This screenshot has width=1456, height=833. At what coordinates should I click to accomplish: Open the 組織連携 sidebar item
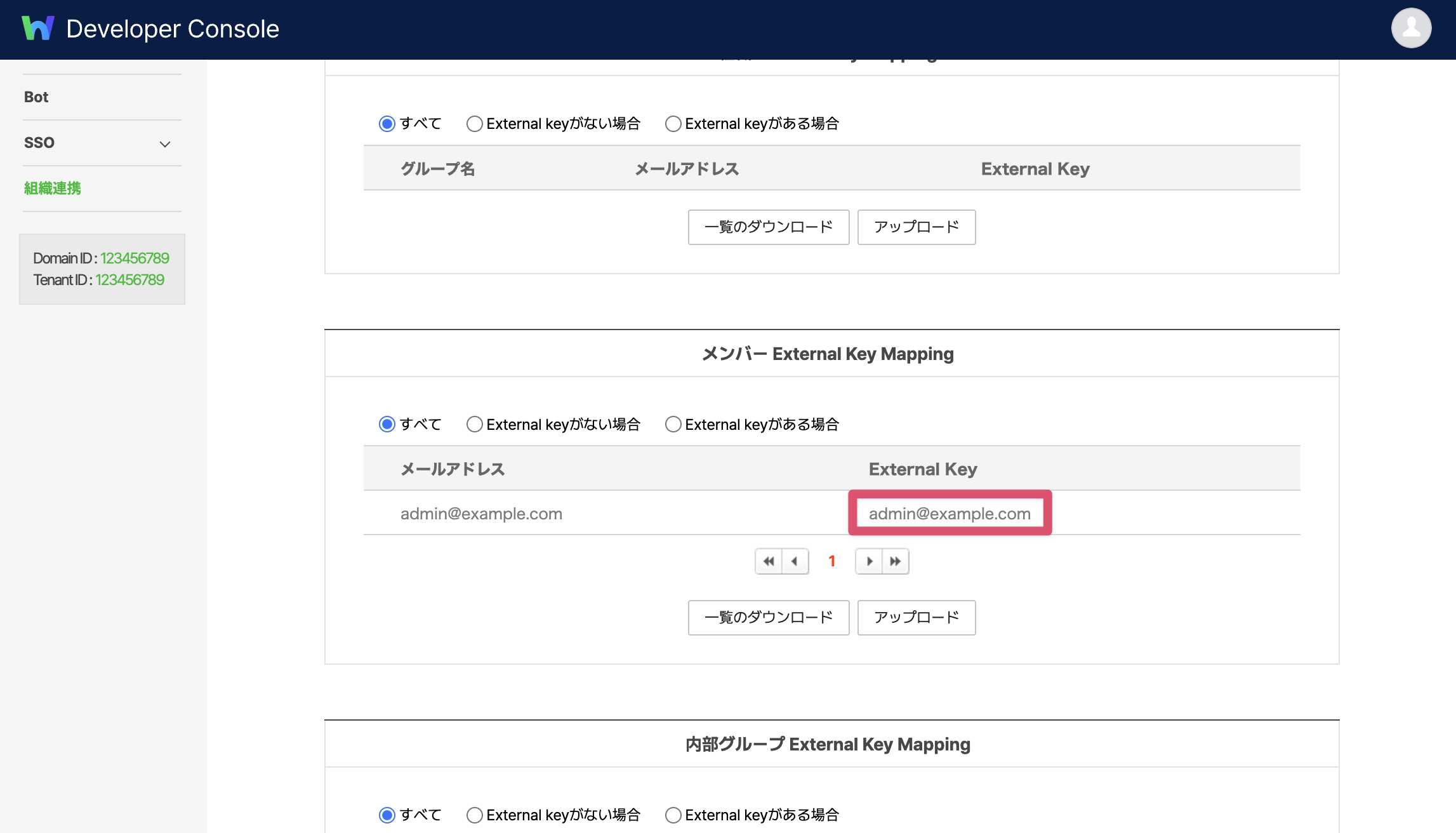coord(53,189)
